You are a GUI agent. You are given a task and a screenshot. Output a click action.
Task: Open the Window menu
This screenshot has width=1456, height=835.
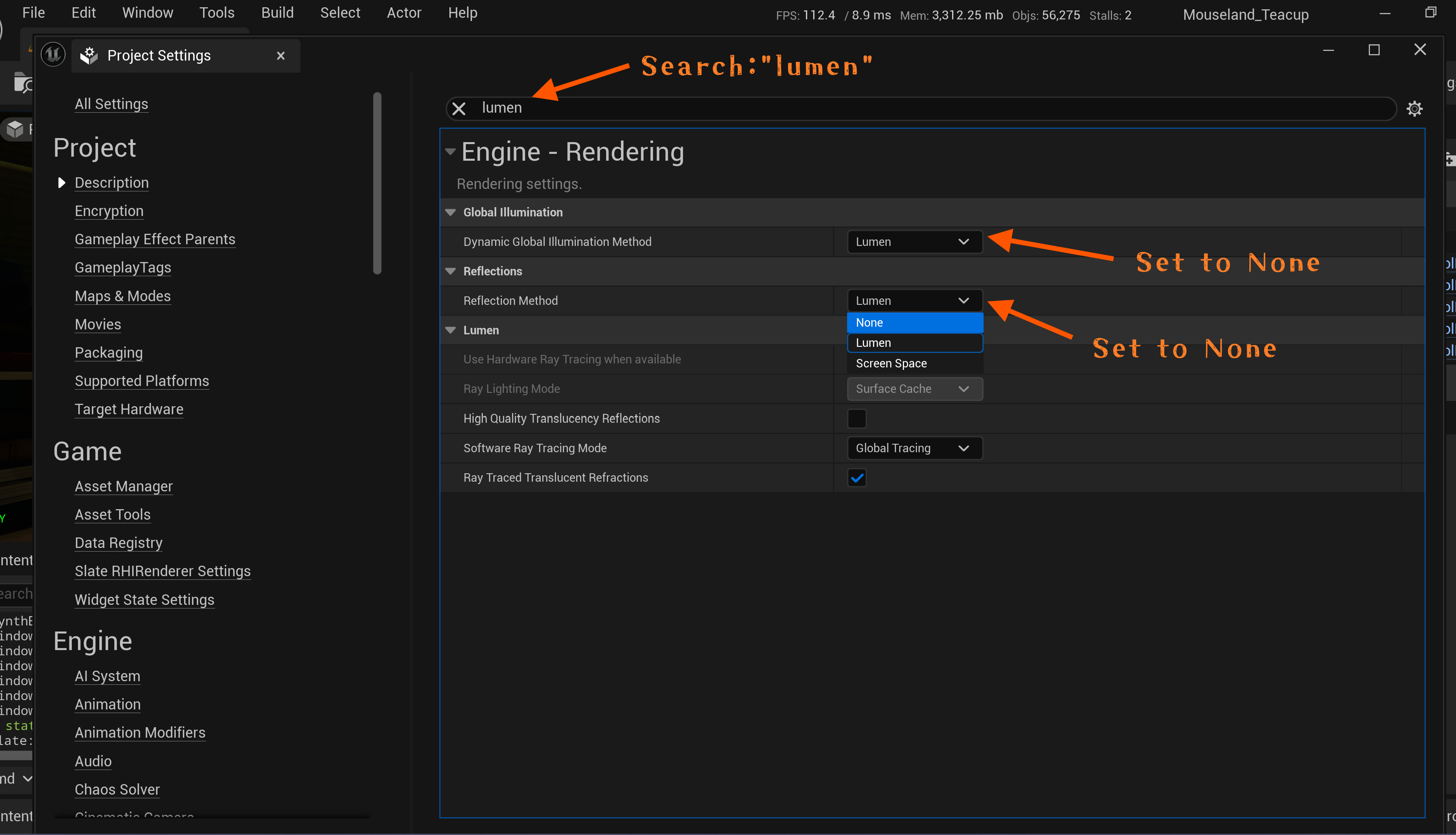147,13
